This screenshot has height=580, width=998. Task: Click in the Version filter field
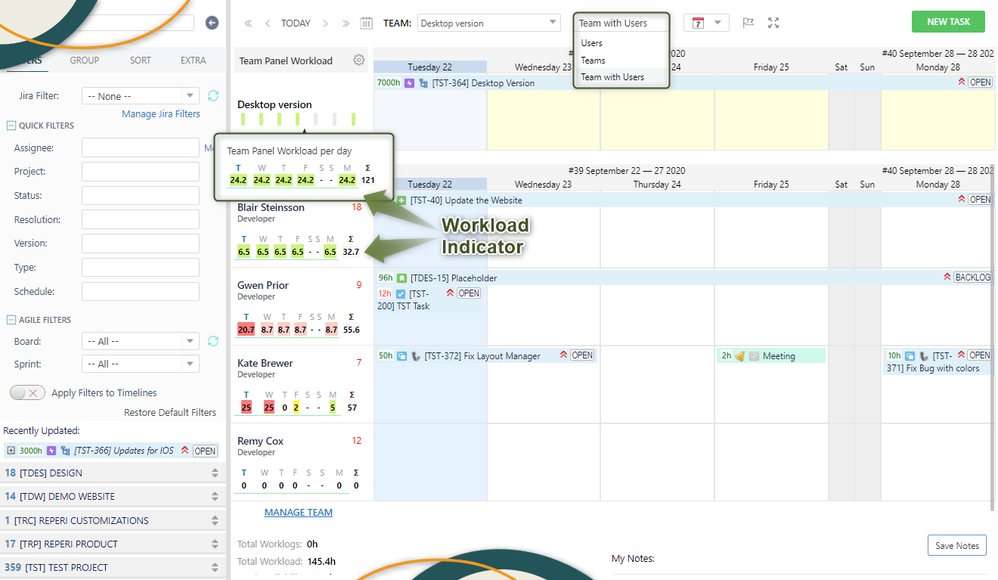(140, 243)
